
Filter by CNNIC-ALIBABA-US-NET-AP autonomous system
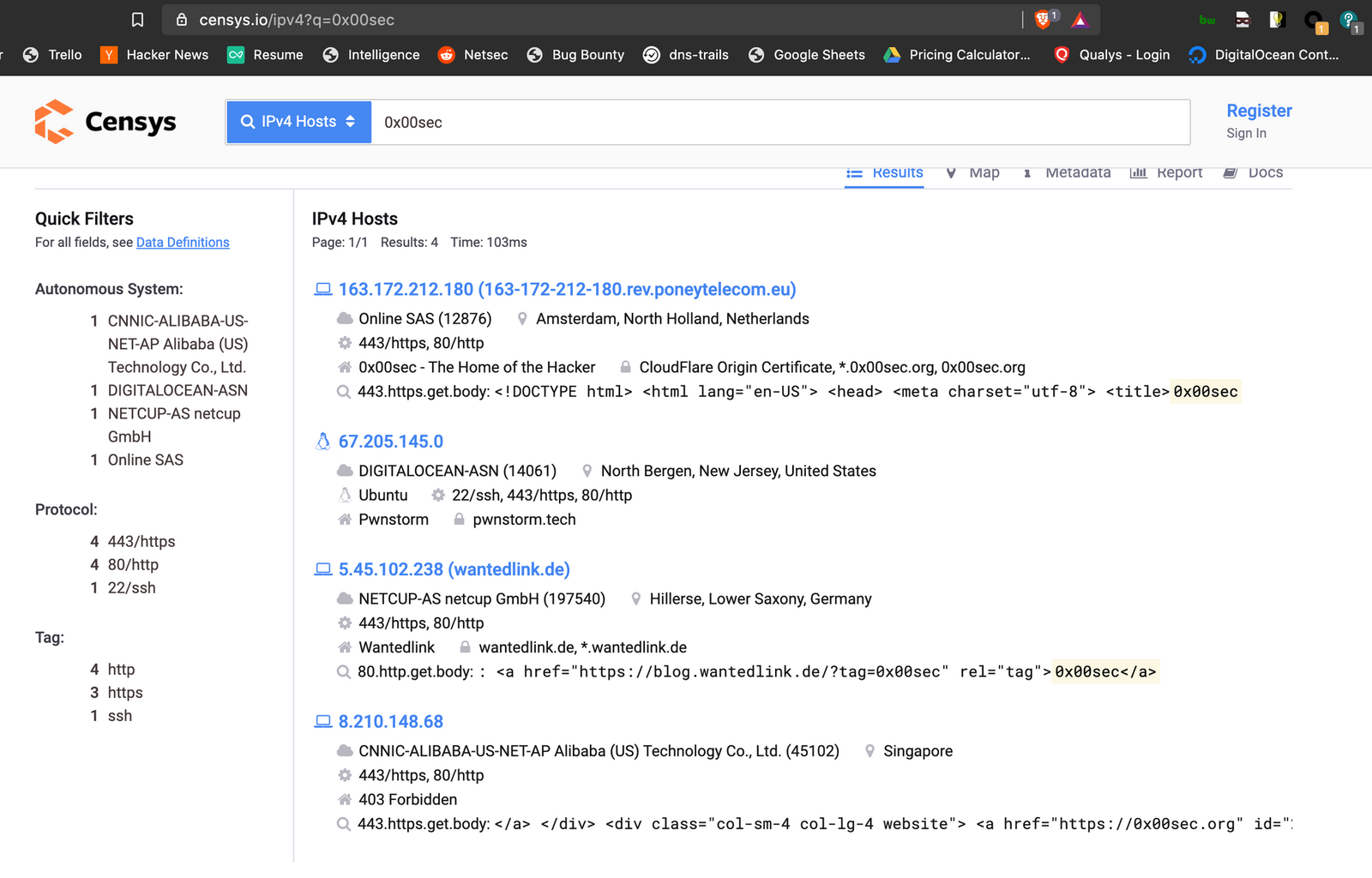pos(178,344)
